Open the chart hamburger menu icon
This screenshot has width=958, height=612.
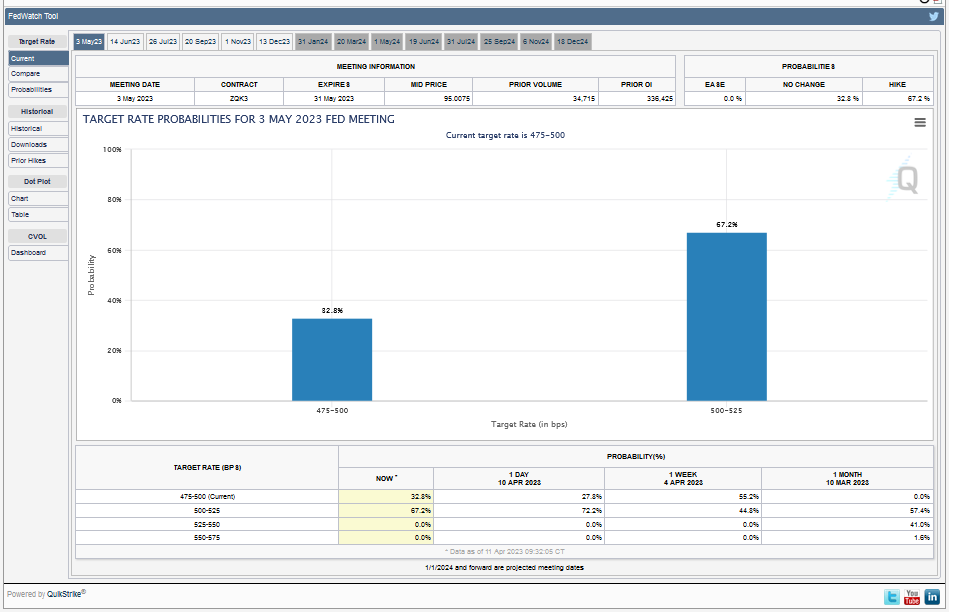920,122
